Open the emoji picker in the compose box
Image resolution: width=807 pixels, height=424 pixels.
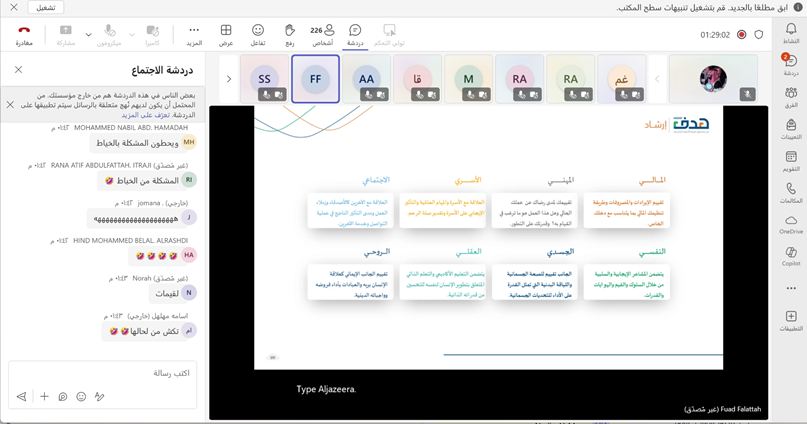click(81, 397)
